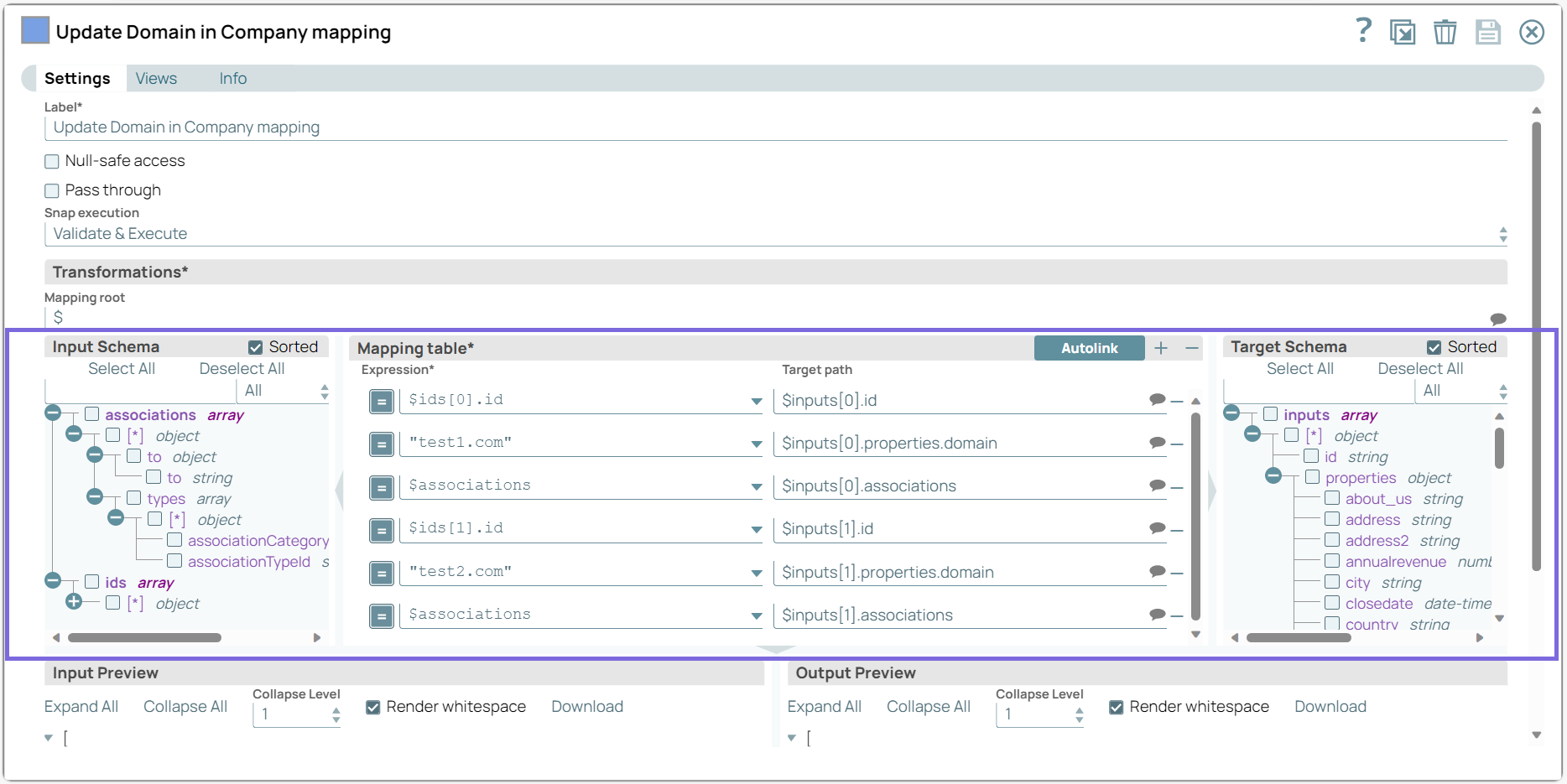Toggle expression button for $ids[0].id row
The image size is (1567, 784).
(x=382, y=402)
